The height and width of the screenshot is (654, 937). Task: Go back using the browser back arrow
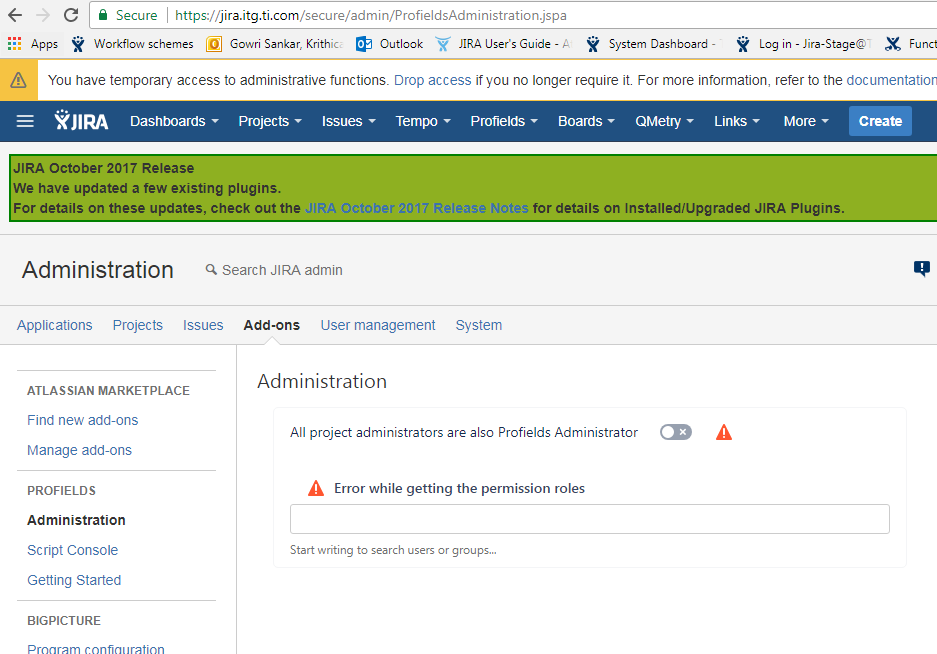point(15,15)
